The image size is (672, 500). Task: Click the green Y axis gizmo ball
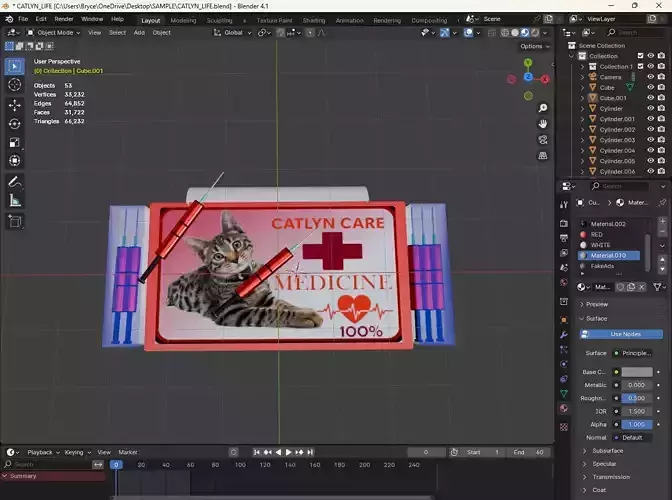(528, 63)
